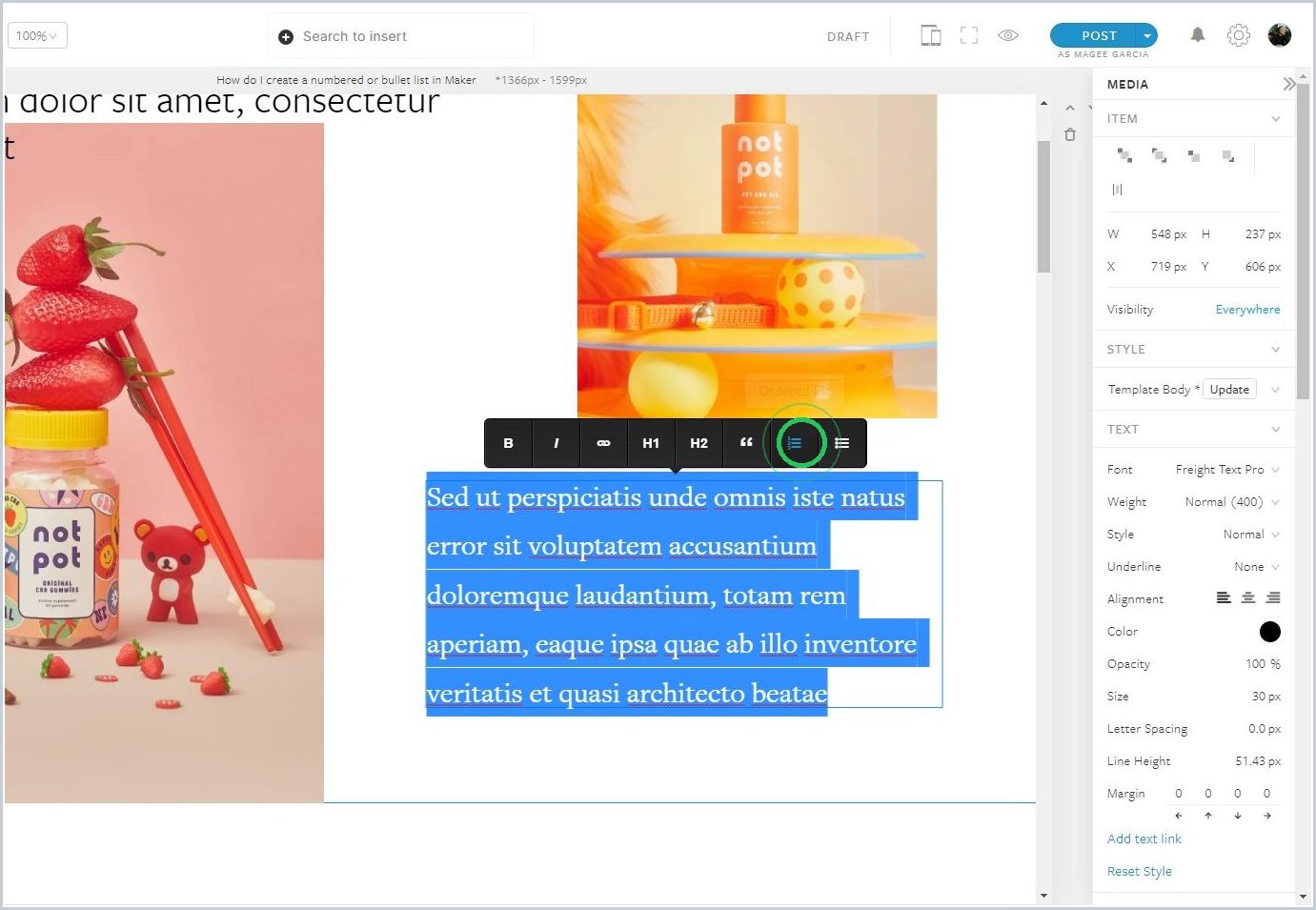Viewport: 1316px width, 910px height.
Task: Click the column alignment icon under Item
Action: point(1118,190)
